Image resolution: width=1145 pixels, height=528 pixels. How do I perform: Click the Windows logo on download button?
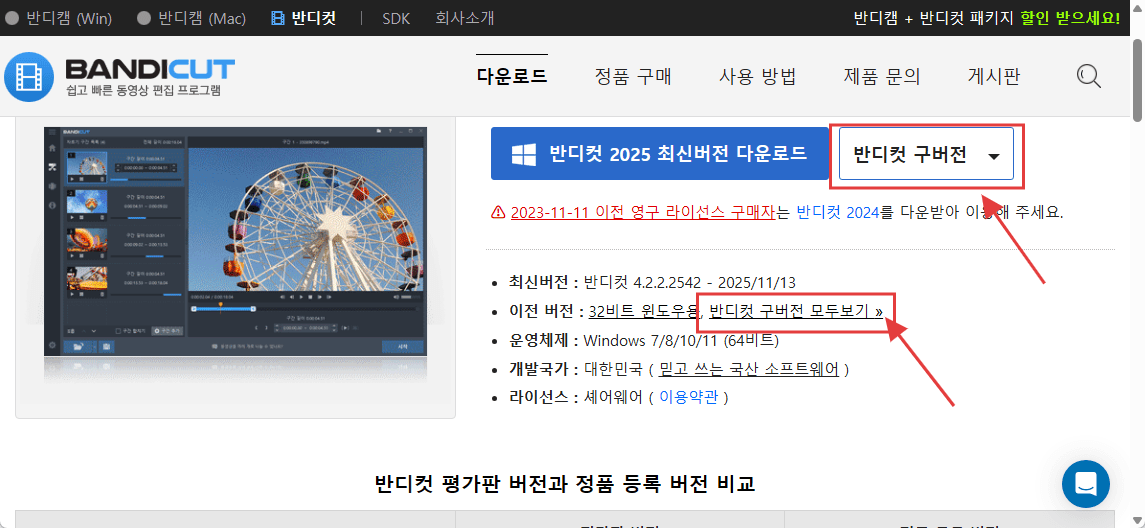click(x=523, y=154)
